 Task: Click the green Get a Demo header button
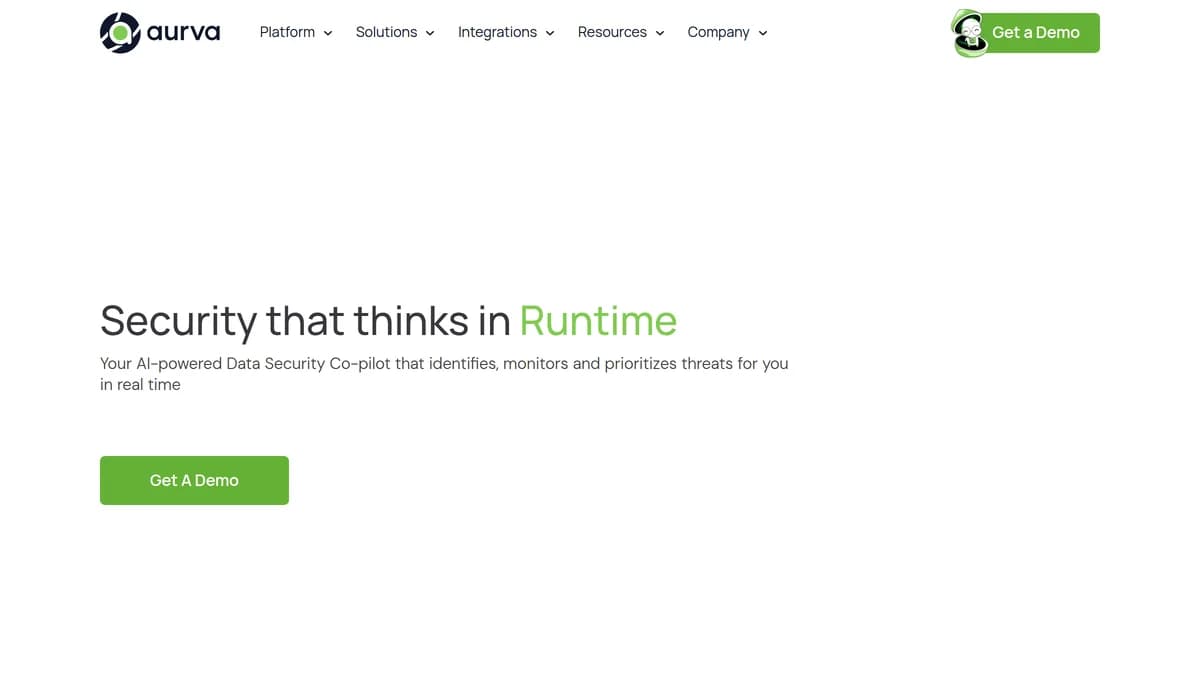(x=1036, y=32)
